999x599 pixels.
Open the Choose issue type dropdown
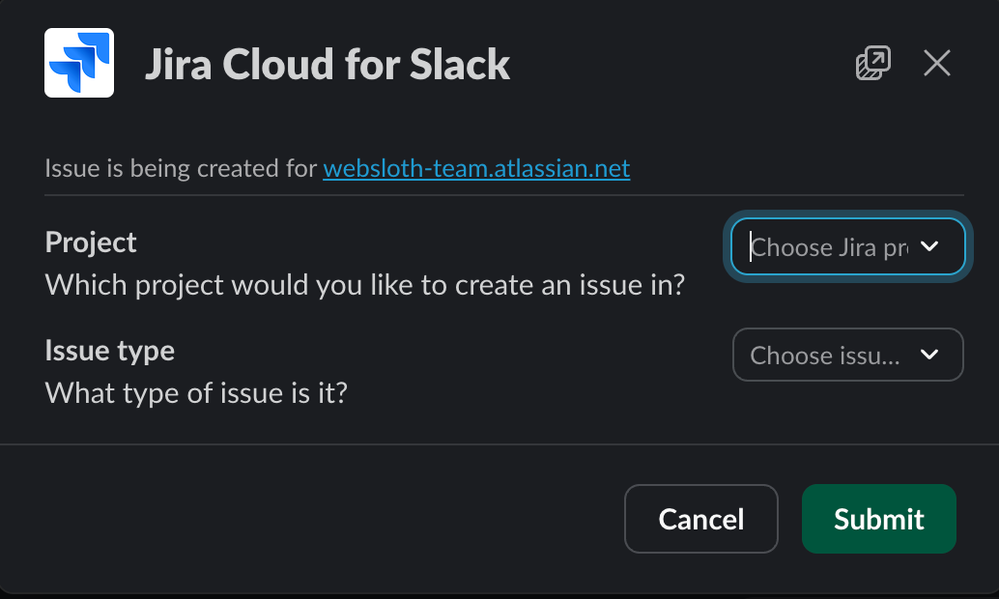tap(847, 354)
